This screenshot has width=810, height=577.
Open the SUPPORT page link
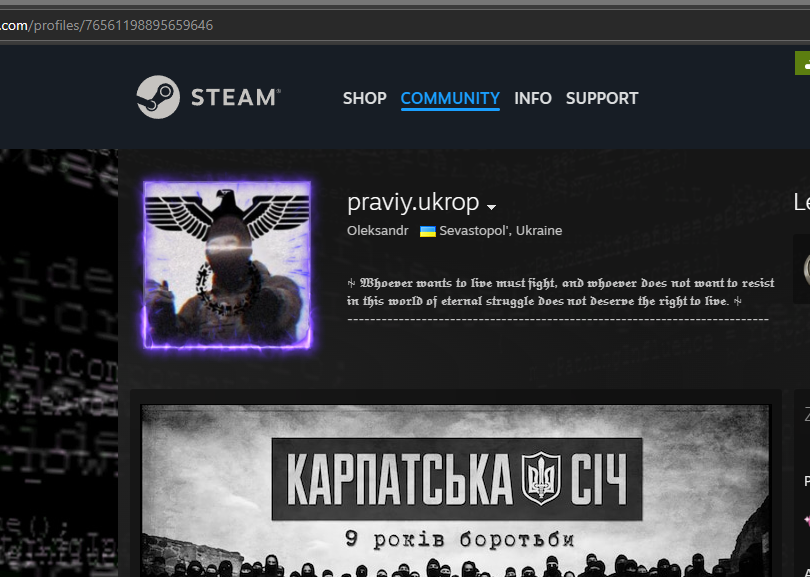[602, 98]
